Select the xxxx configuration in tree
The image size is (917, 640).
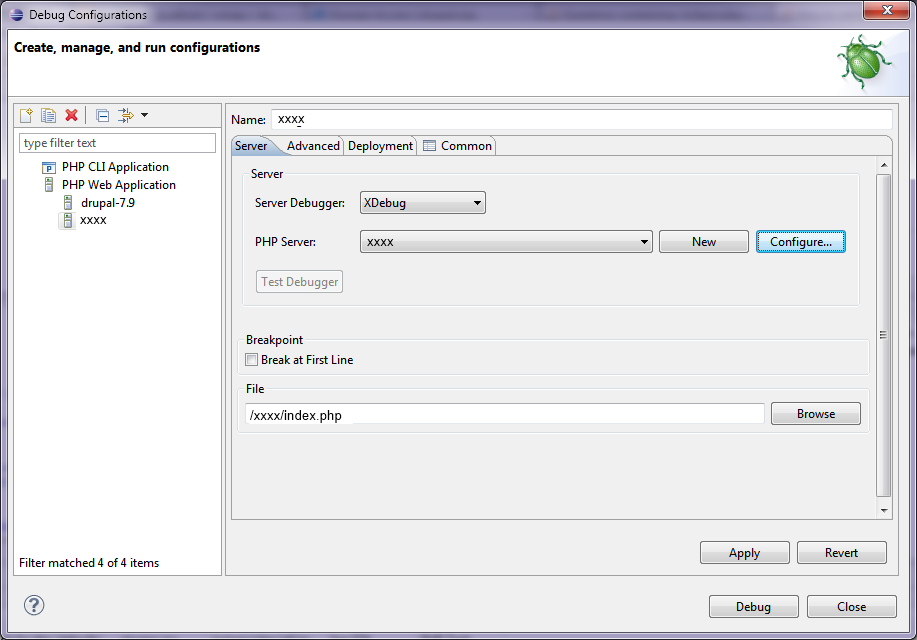click(93, 221)
